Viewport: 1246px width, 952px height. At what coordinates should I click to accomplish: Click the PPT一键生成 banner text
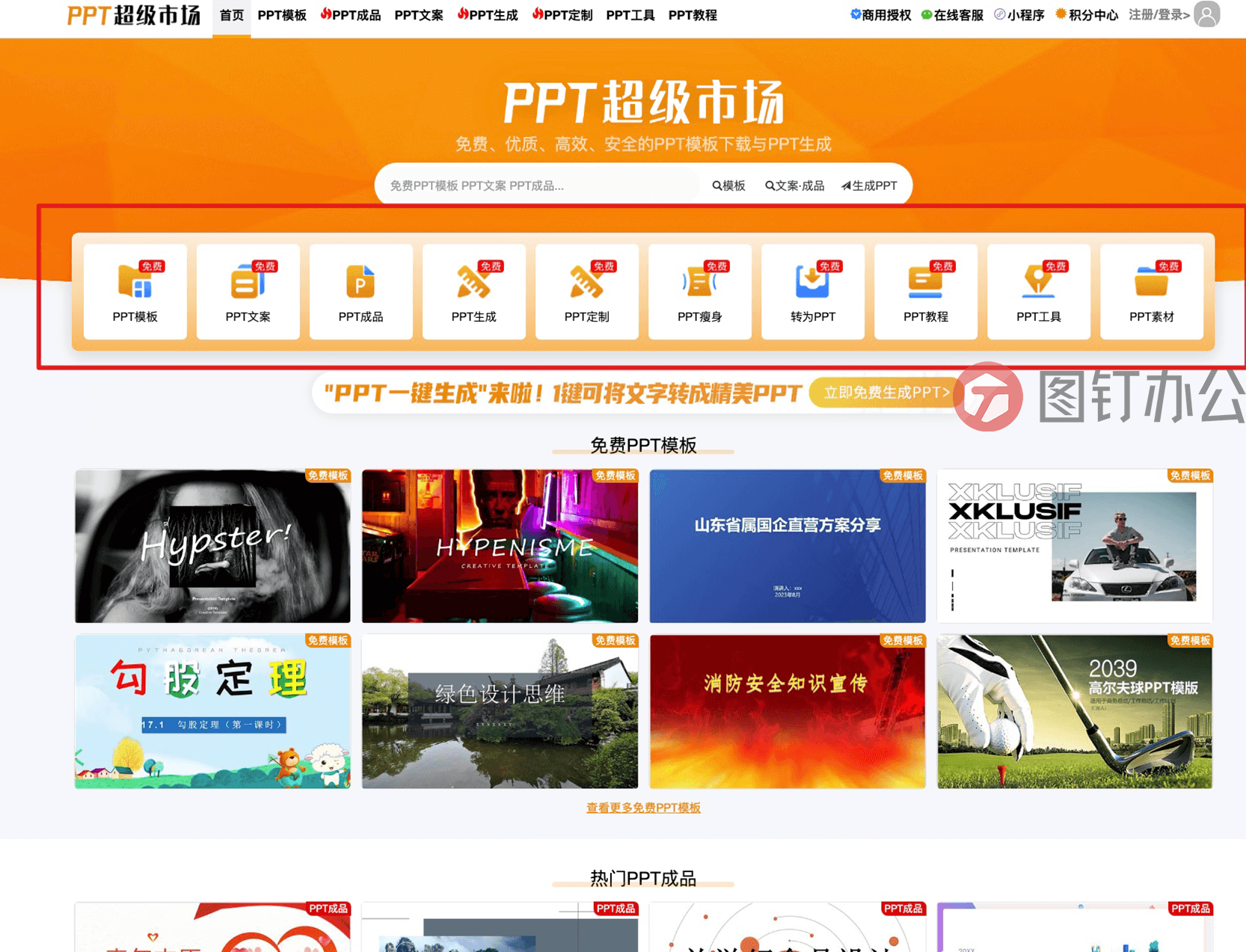563,393
